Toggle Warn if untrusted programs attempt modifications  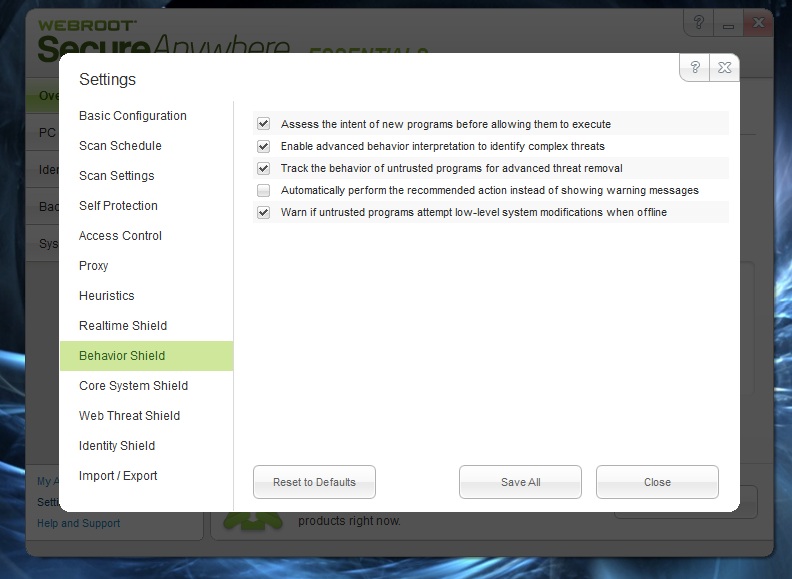coord(263,212)
